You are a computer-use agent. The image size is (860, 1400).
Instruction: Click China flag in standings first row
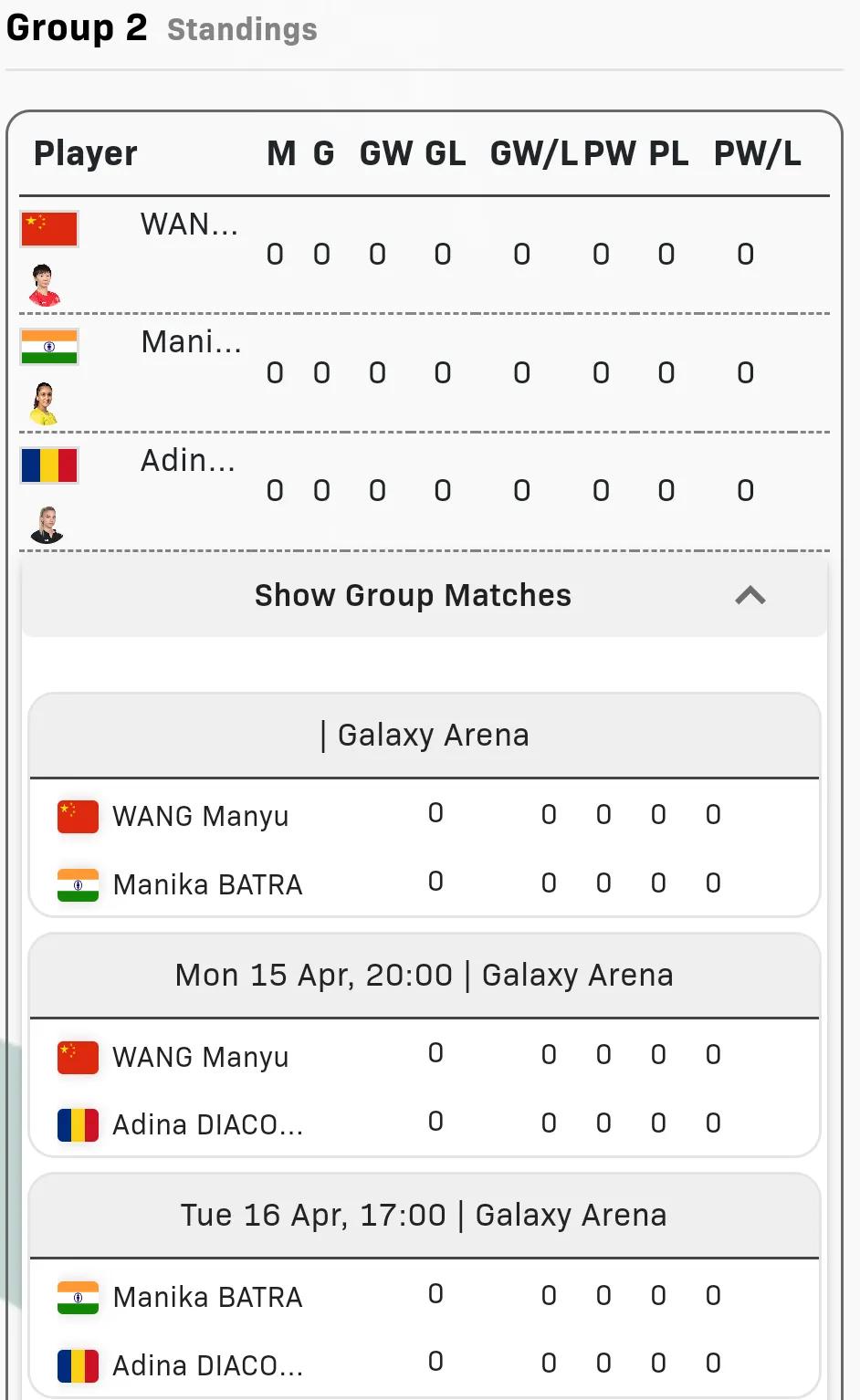pyautogui.click(x=49, y=228)
